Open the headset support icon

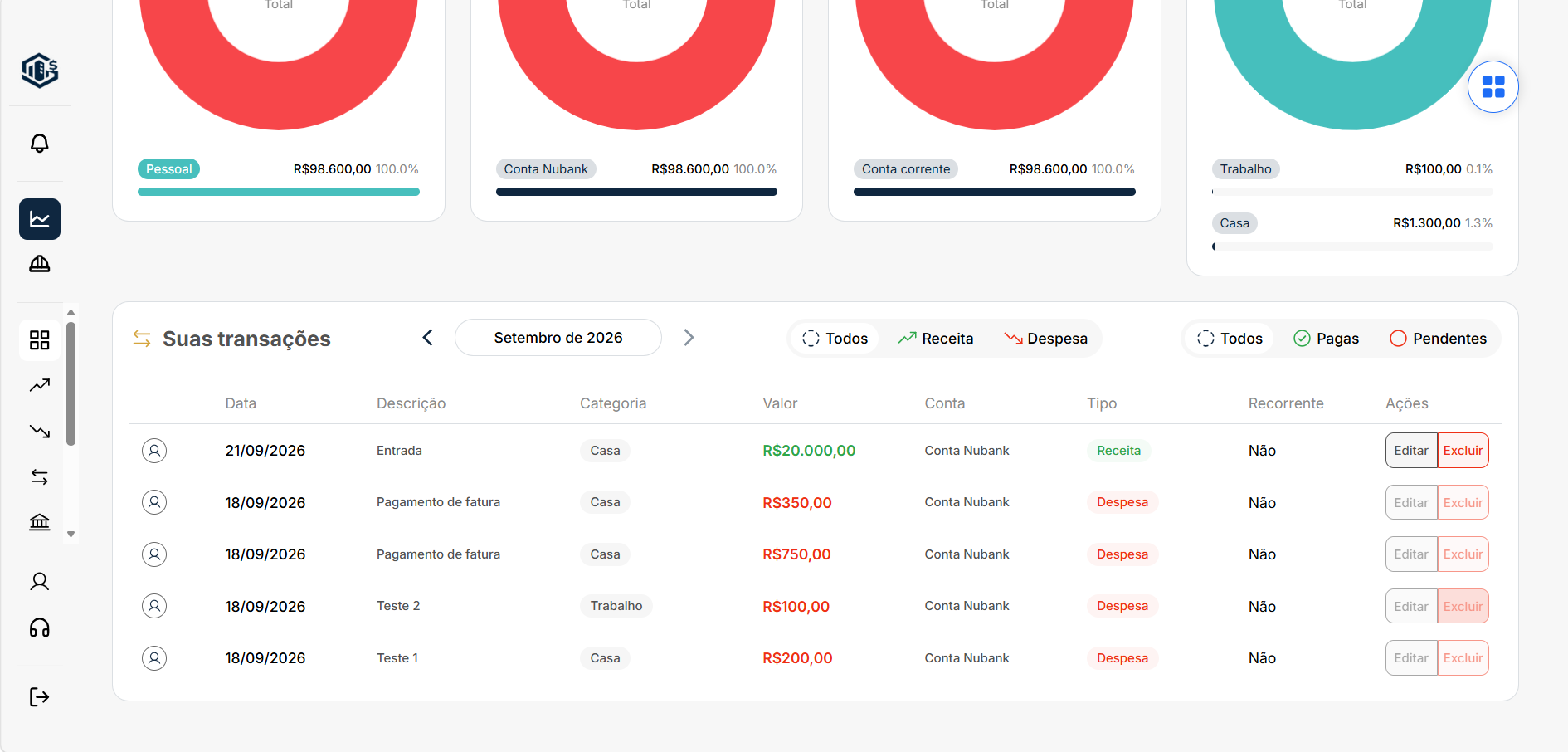point(40,627)
